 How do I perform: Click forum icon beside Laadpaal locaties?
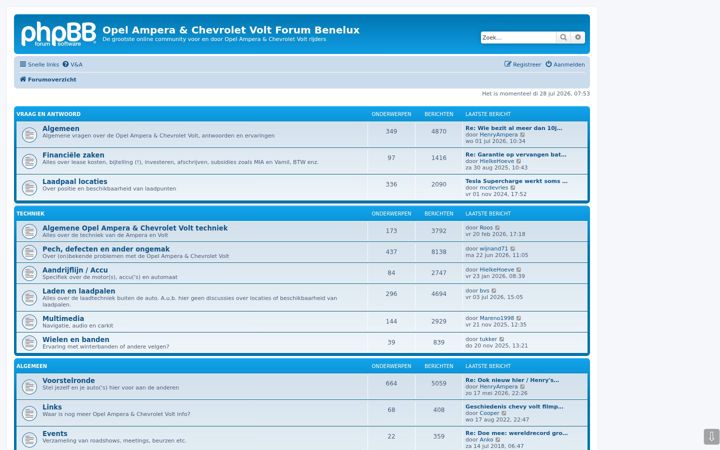pos(29,188)
